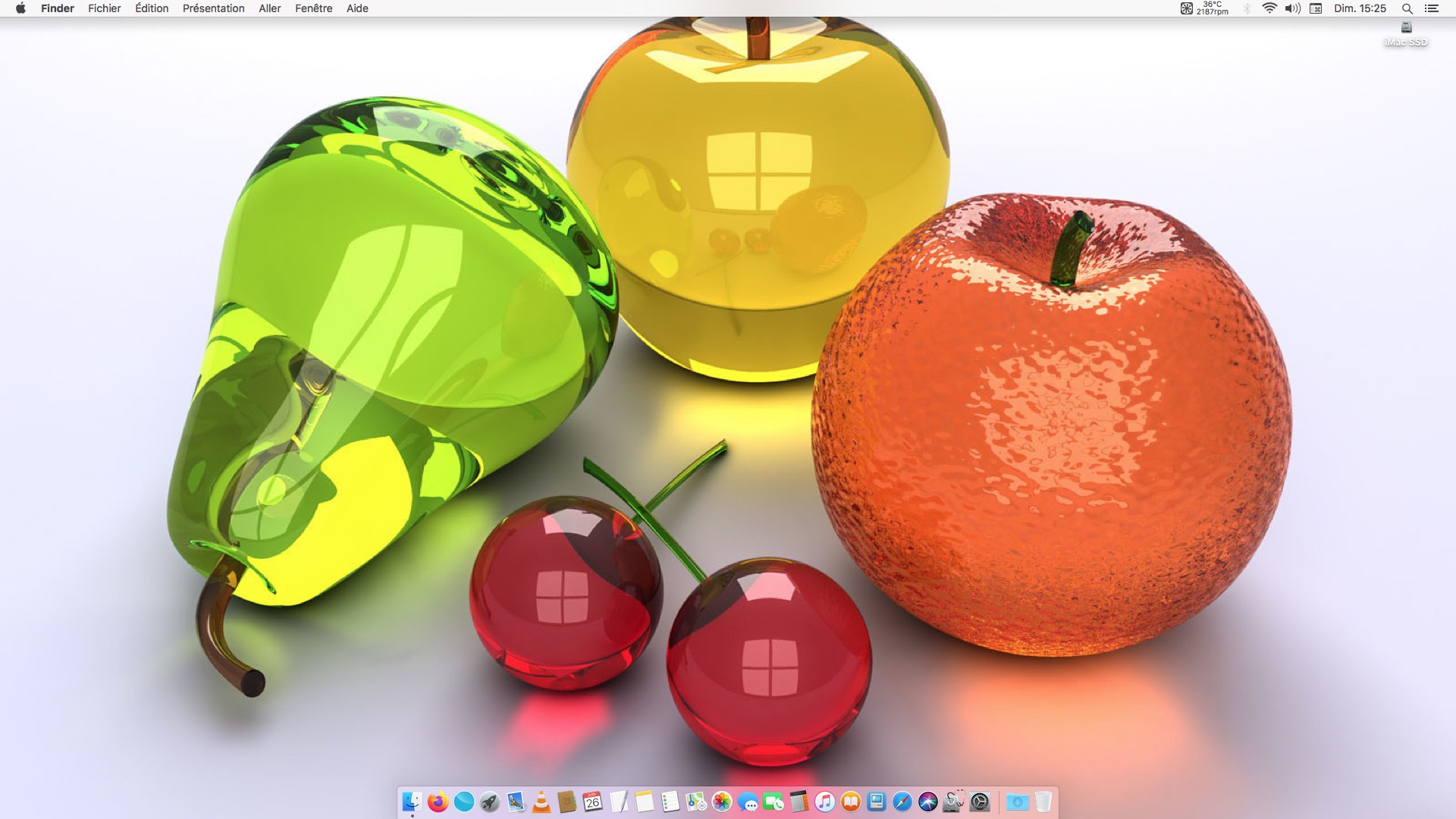Open the Messages app in Dock

[748, 802]
